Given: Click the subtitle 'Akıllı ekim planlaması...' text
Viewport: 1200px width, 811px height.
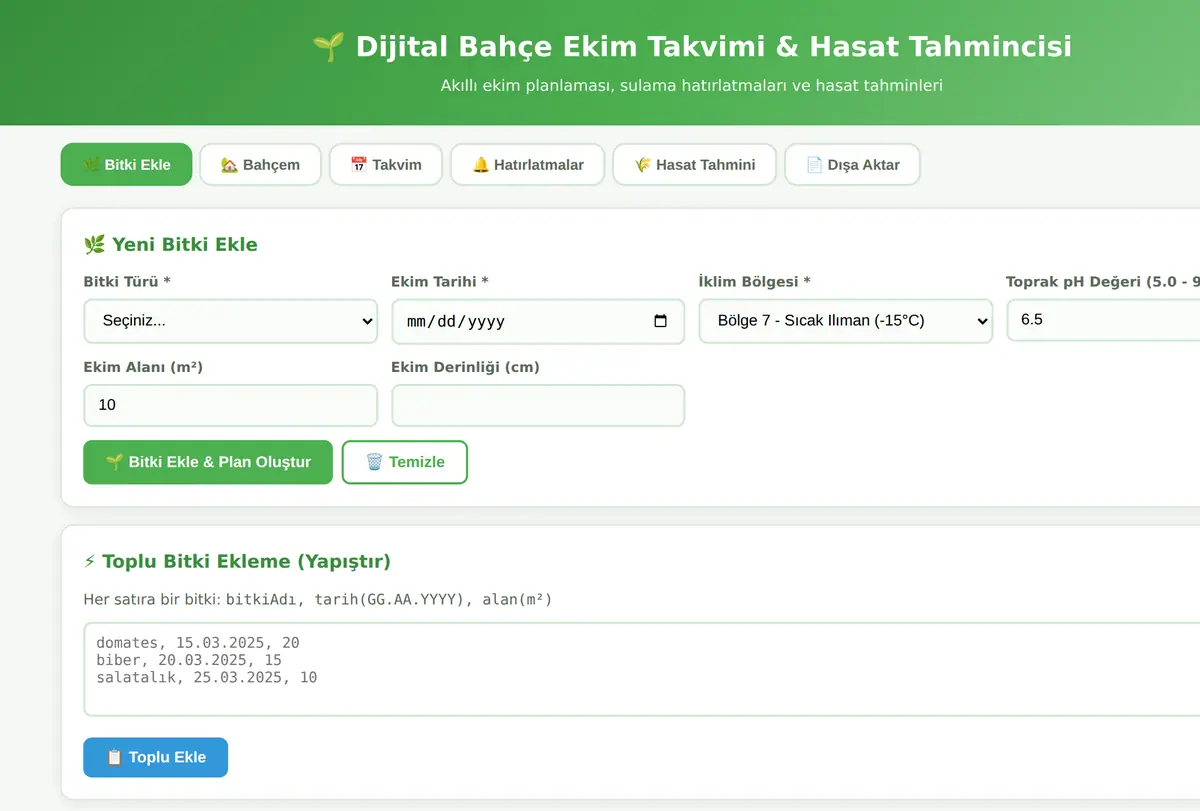Looking at the screenshot, I should tap(692, 86).
